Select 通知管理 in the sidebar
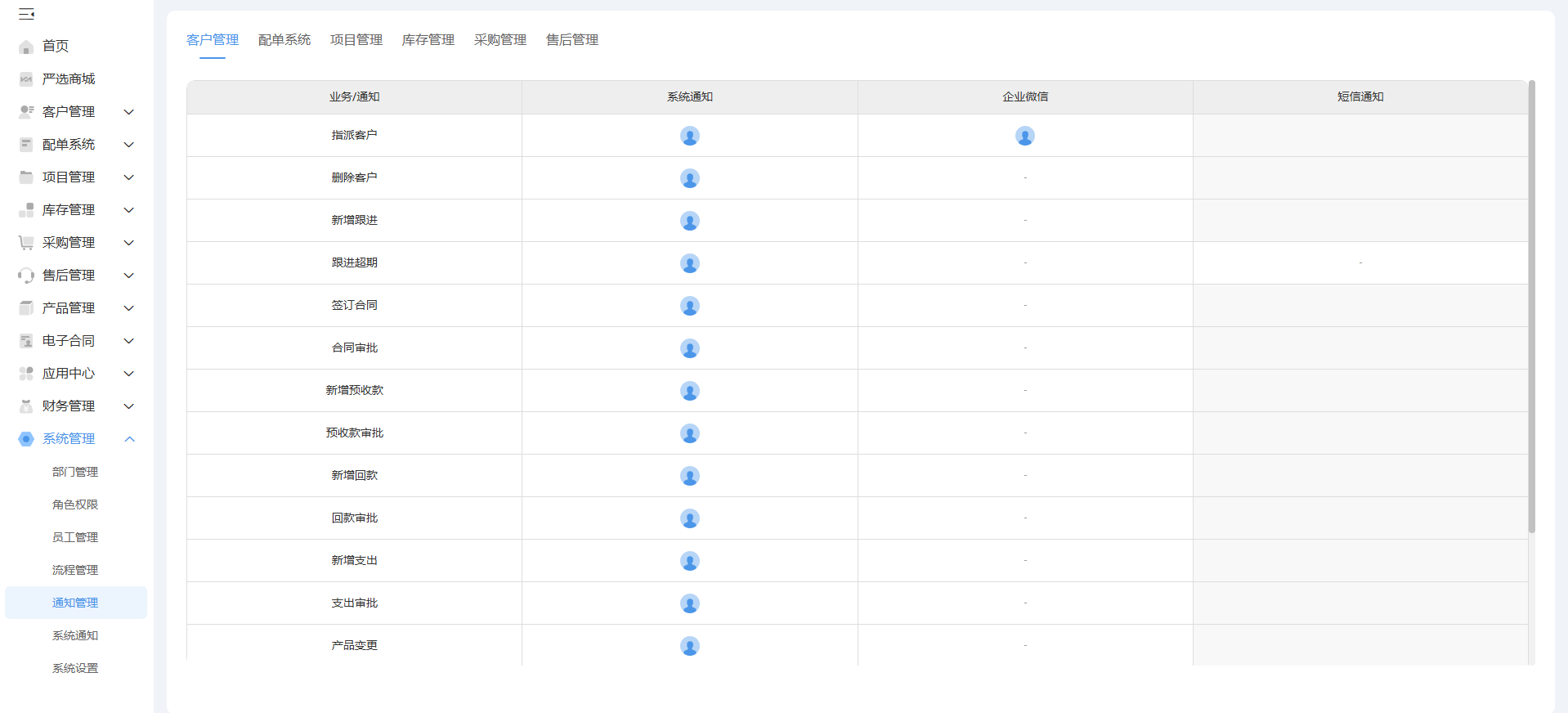Viewport: 1568px width, 713px height. [x=75, y=603]
